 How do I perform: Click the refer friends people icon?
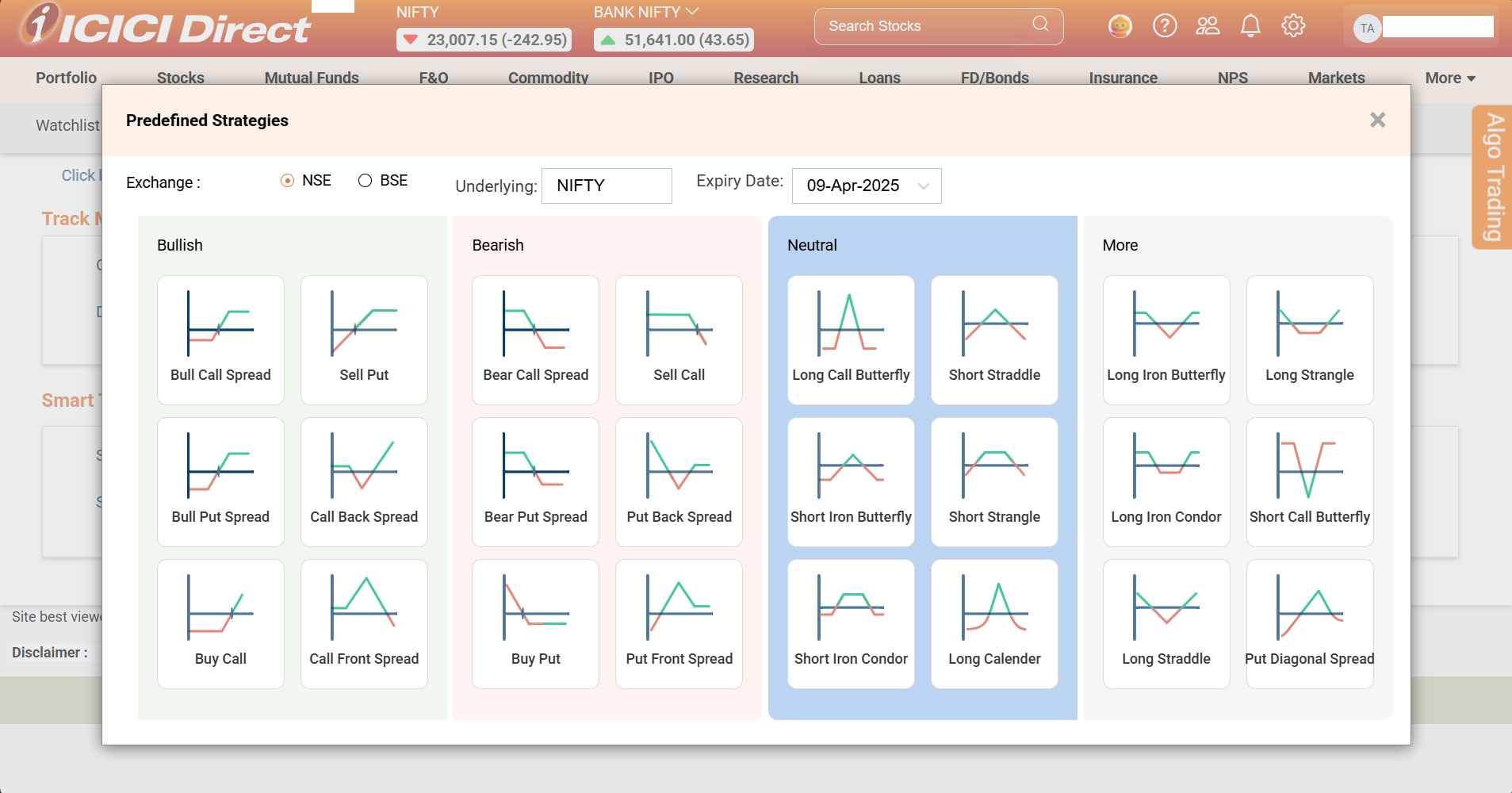click(x=1208, y=26)
